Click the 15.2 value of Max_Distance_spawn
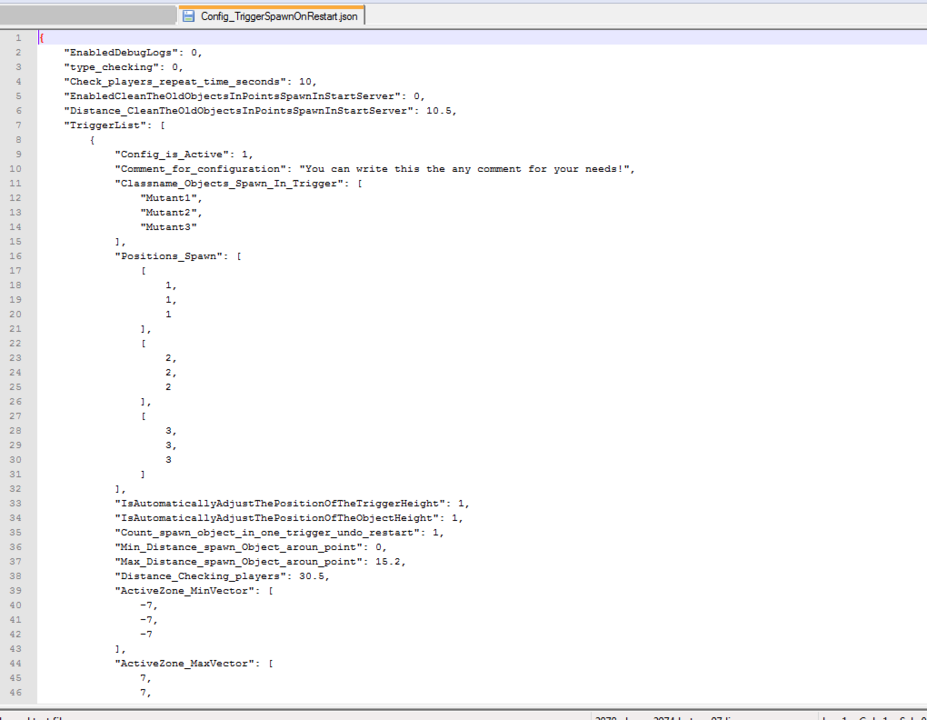 pyautogui.click(x=388, y=562)
